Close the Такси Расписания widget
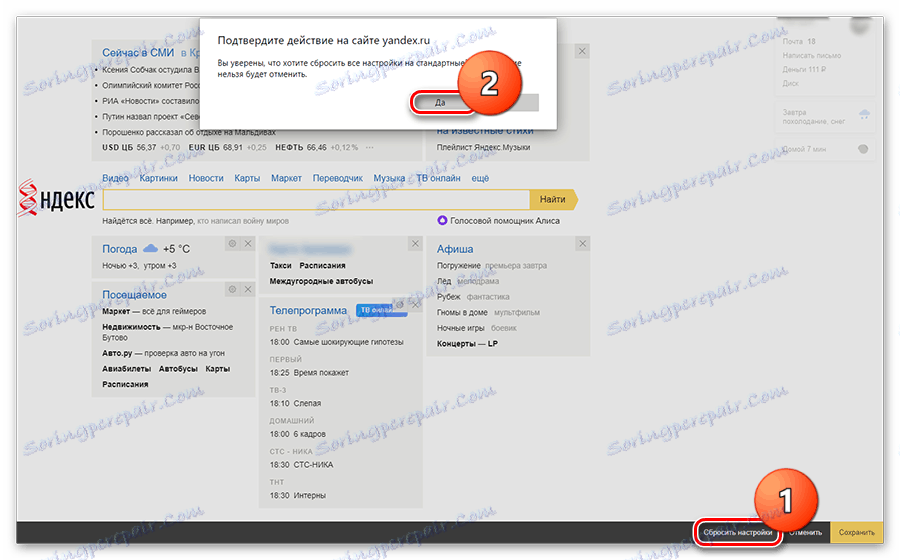Viewport: 900px width, 560px height. click(x=415, y=244)
